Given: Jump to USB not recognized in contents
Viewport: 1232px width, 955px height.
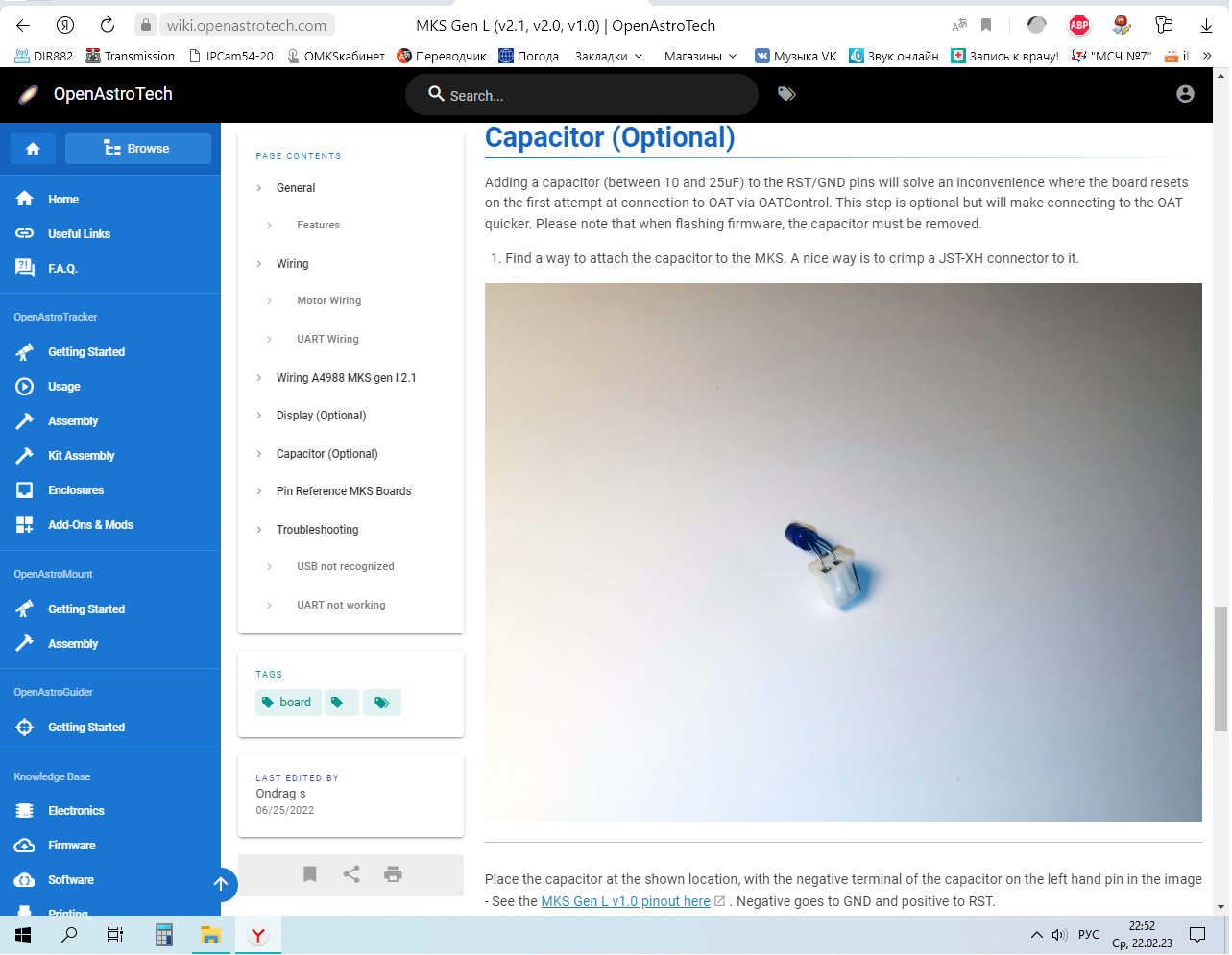Looking at the screenshot, I should (x=346, y=566).
